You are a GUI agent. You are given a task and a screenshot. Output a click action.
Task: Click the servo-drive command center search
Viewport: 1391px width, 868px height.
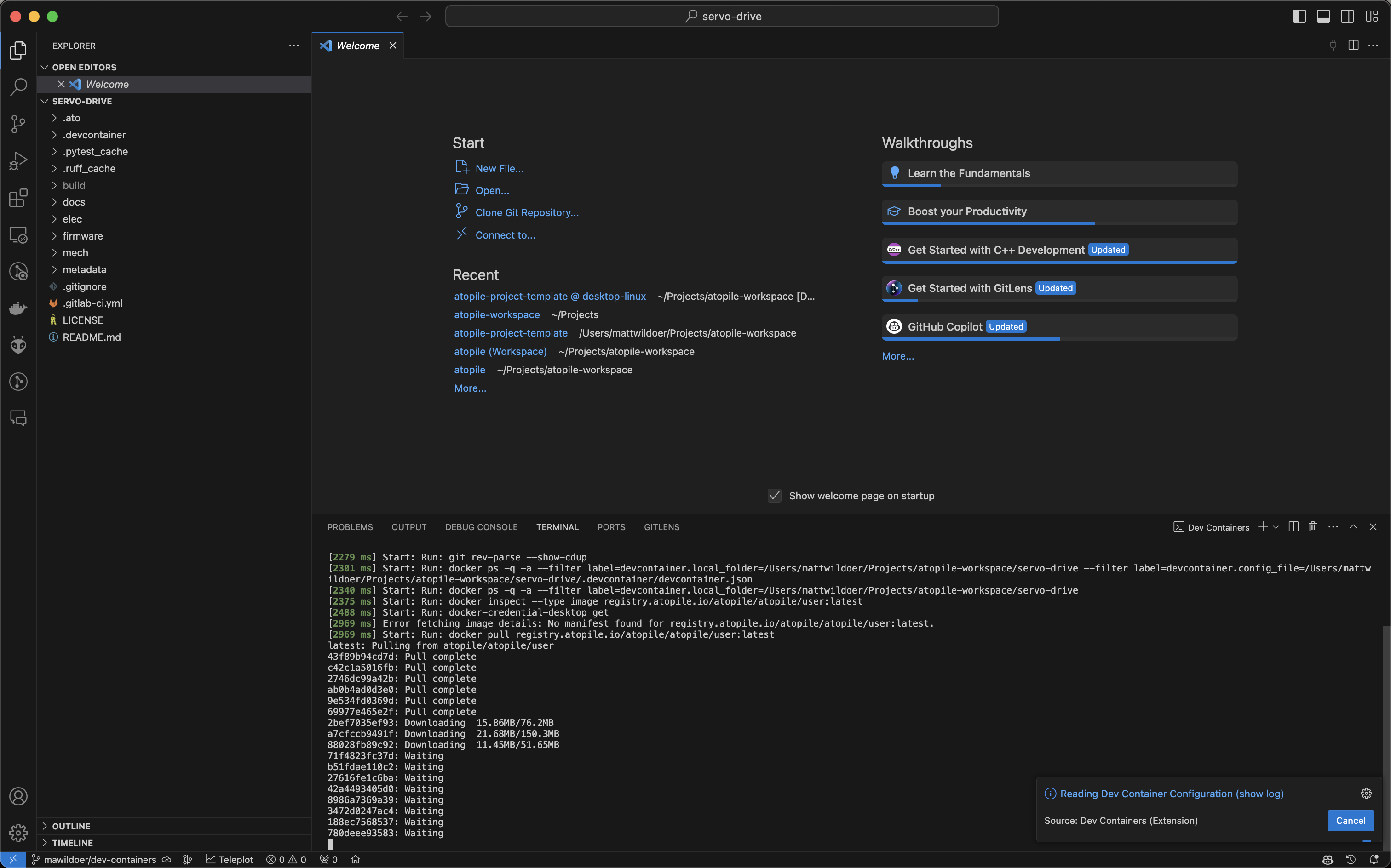(722, 16)
